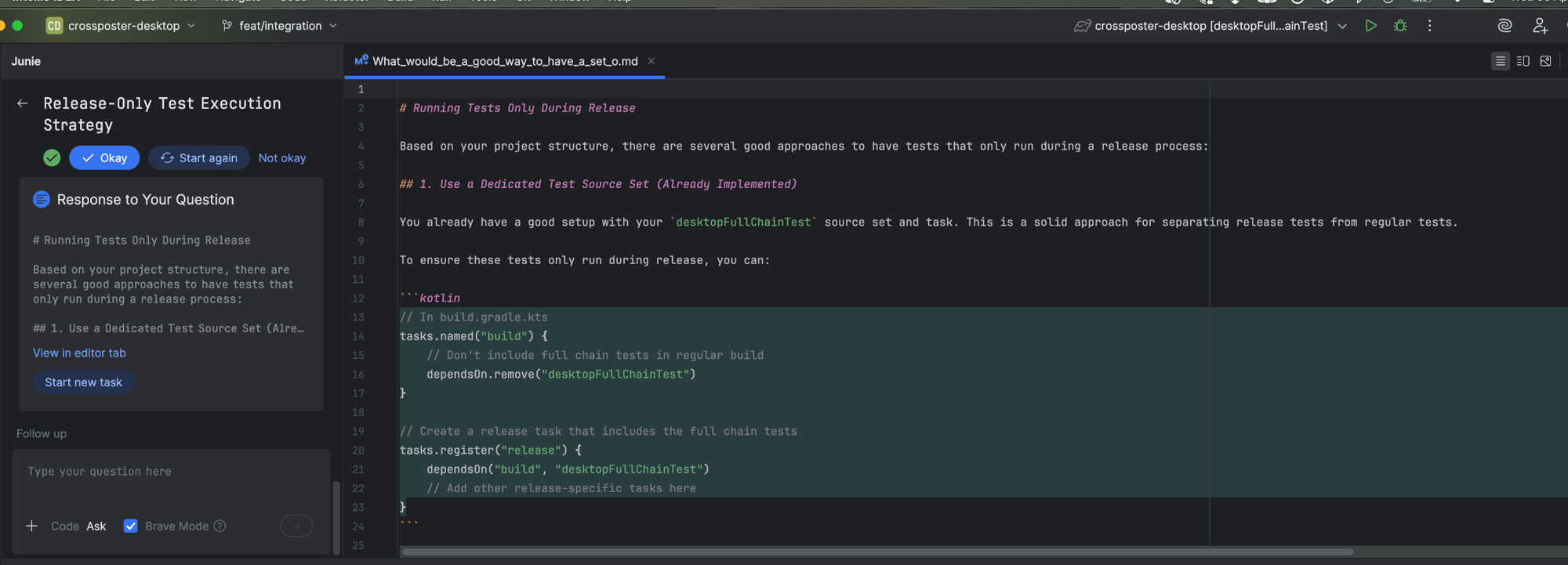Screen dimensions: 1568x565
Task: Add attachment with the plus icon
Action: (31, 526)
